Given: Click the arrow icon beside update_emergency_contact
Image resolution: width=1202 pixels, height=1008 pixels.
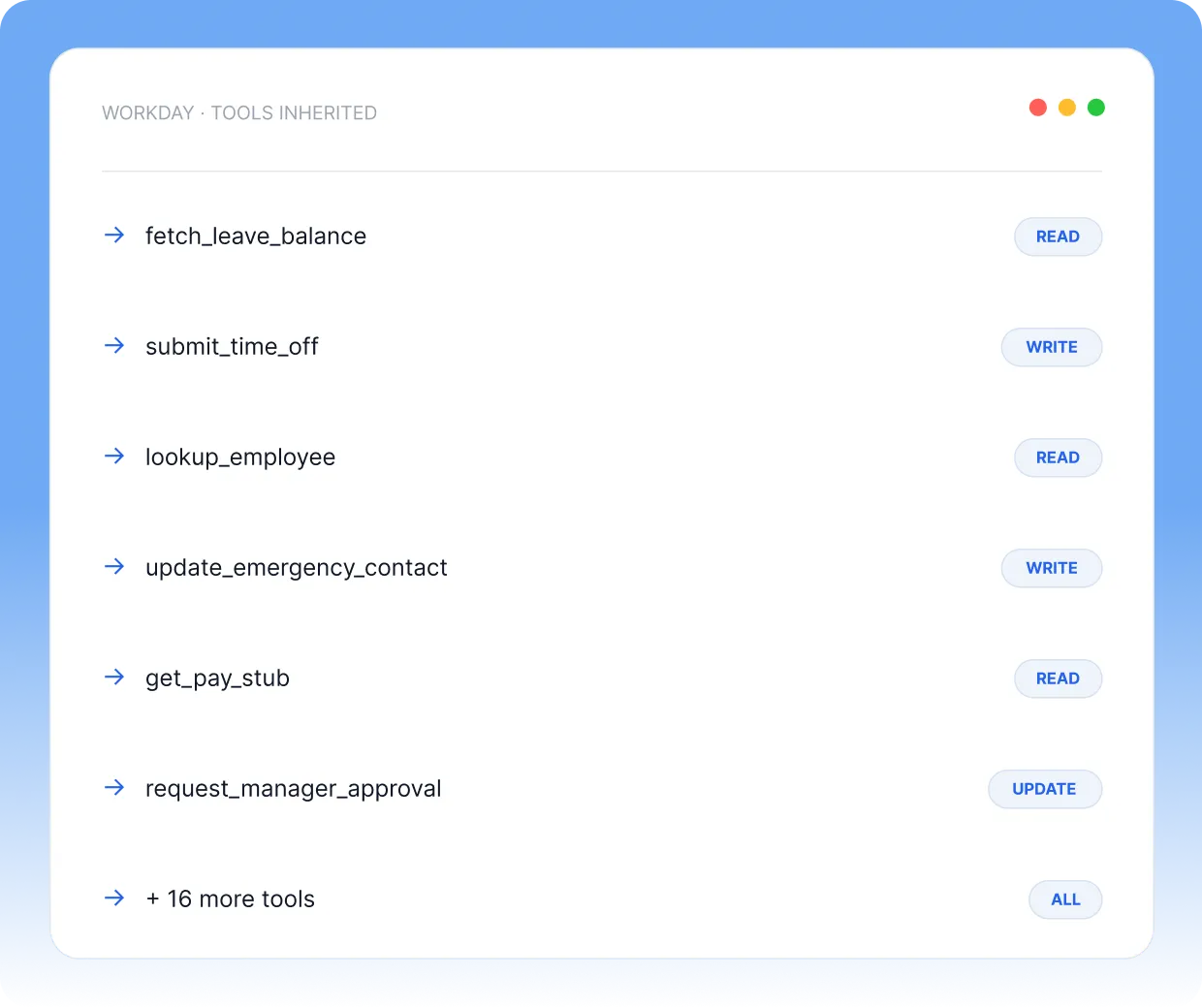Looking at the screenshot, I should 114,566.
